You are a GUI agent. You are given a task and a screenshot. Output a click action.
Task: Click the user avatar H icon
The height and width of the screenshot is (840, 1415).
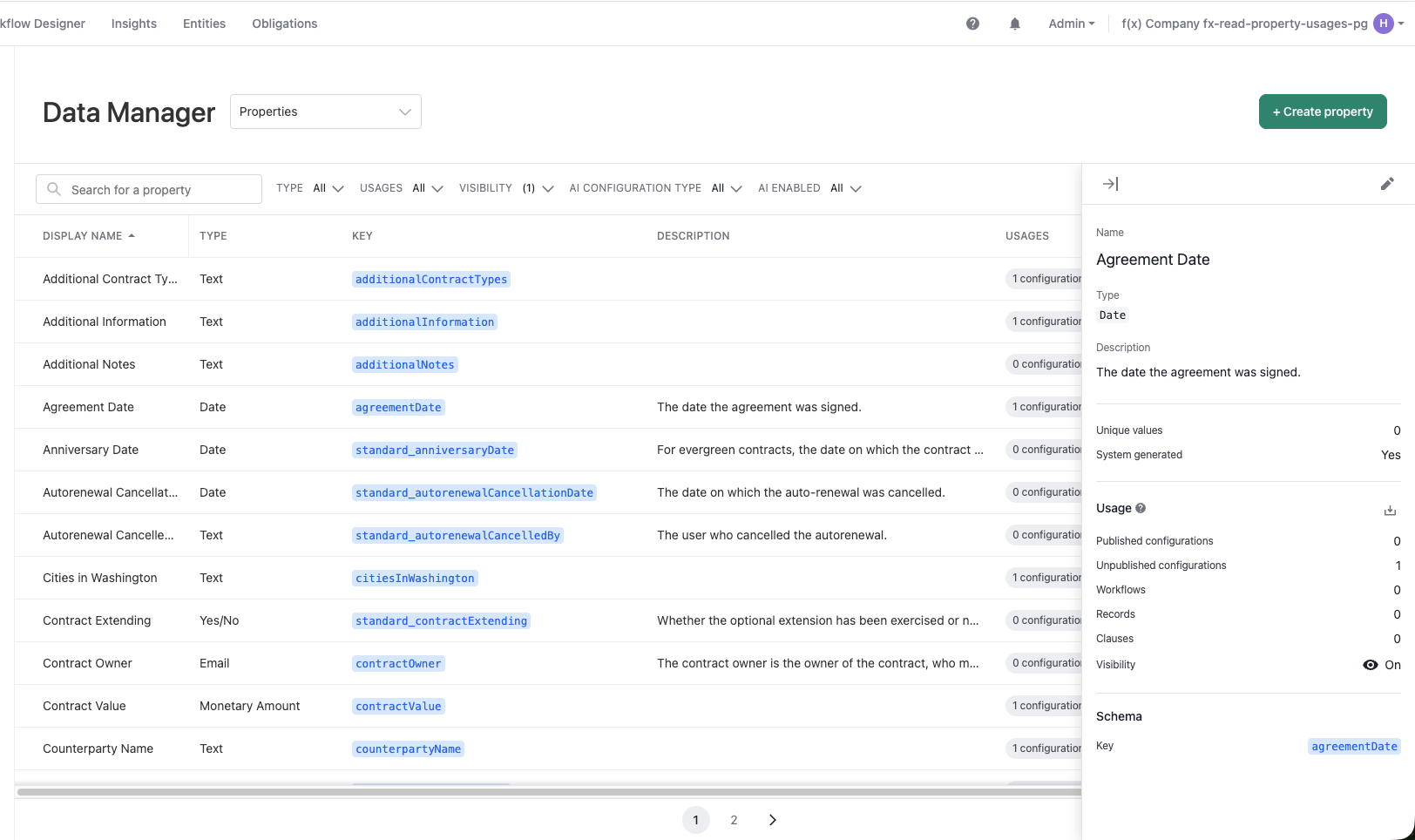[x=1383, y=24]
